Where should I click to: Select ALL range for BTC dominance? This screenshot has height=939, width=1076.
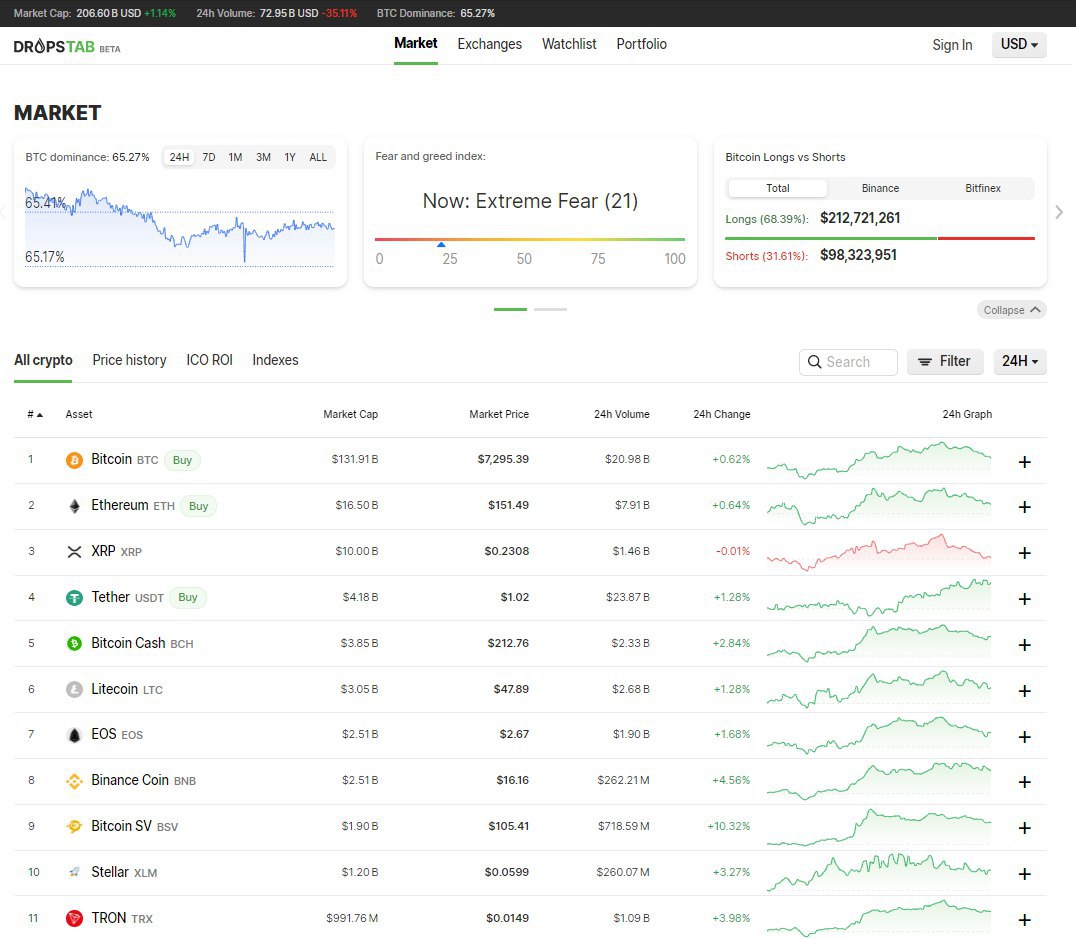[x=318, y=157]
